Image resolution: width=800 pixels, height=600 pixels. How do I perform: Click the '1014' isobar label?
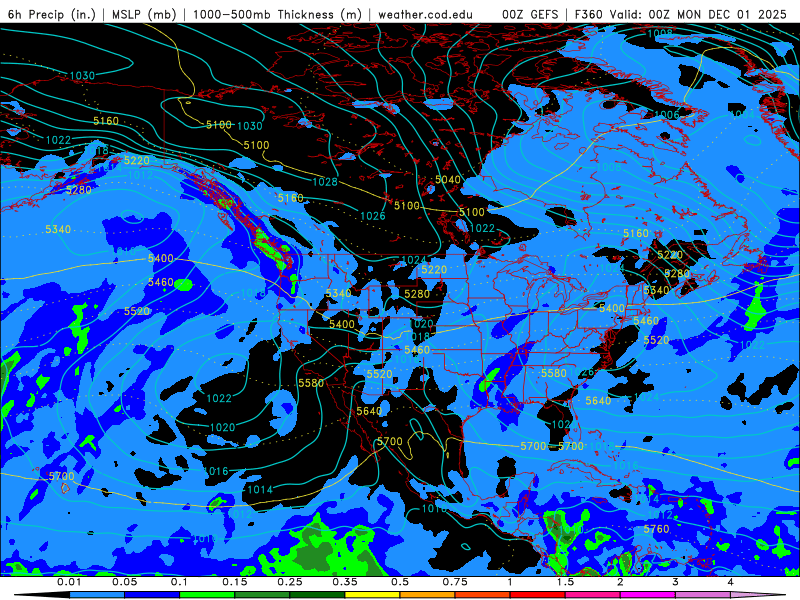(x=260, y=490)
